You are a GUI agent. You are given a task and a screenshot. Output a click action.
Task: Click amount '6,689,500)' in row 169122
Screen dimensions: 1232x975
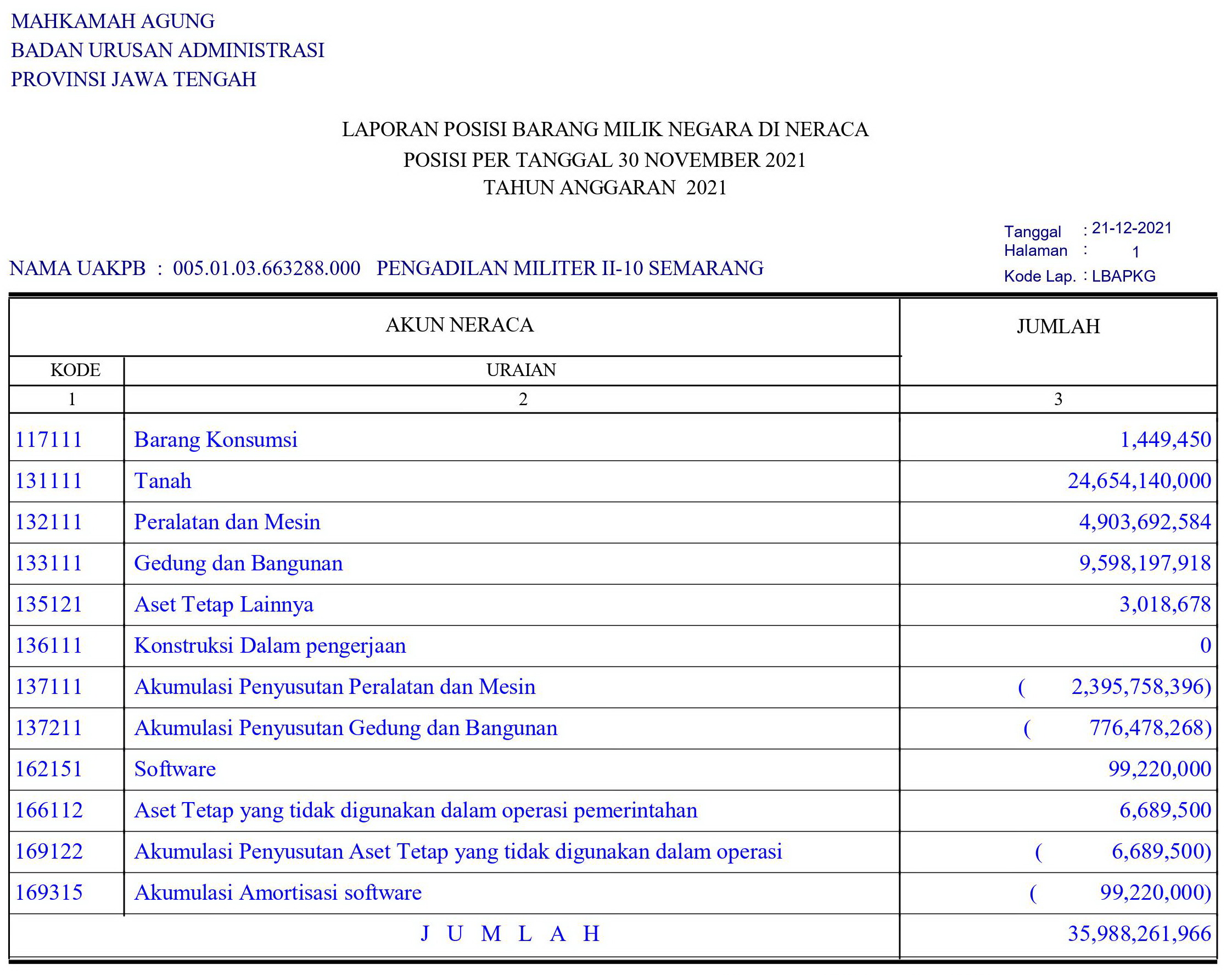click(1162, 851)
